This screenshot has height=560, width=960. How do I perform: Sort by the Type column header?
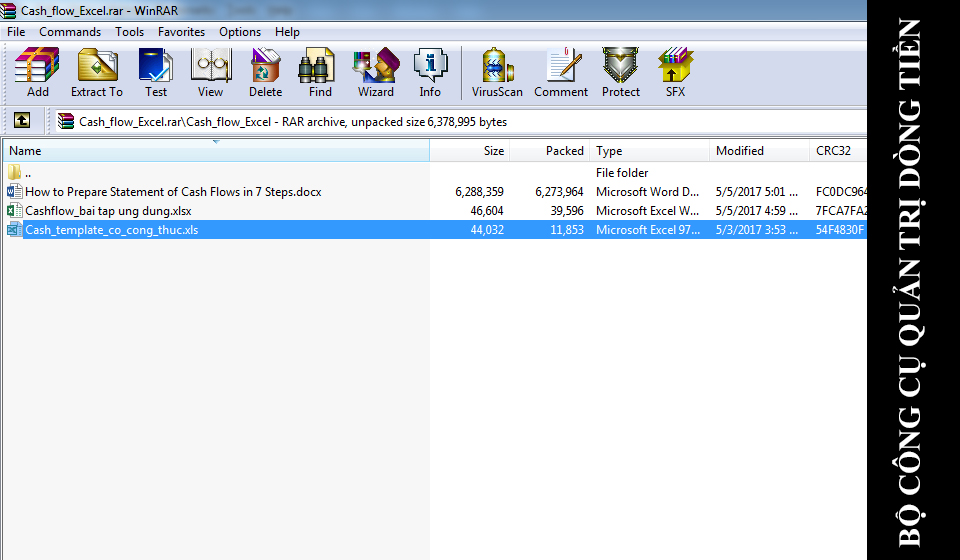pyautogui.click(x=650, y=151)
